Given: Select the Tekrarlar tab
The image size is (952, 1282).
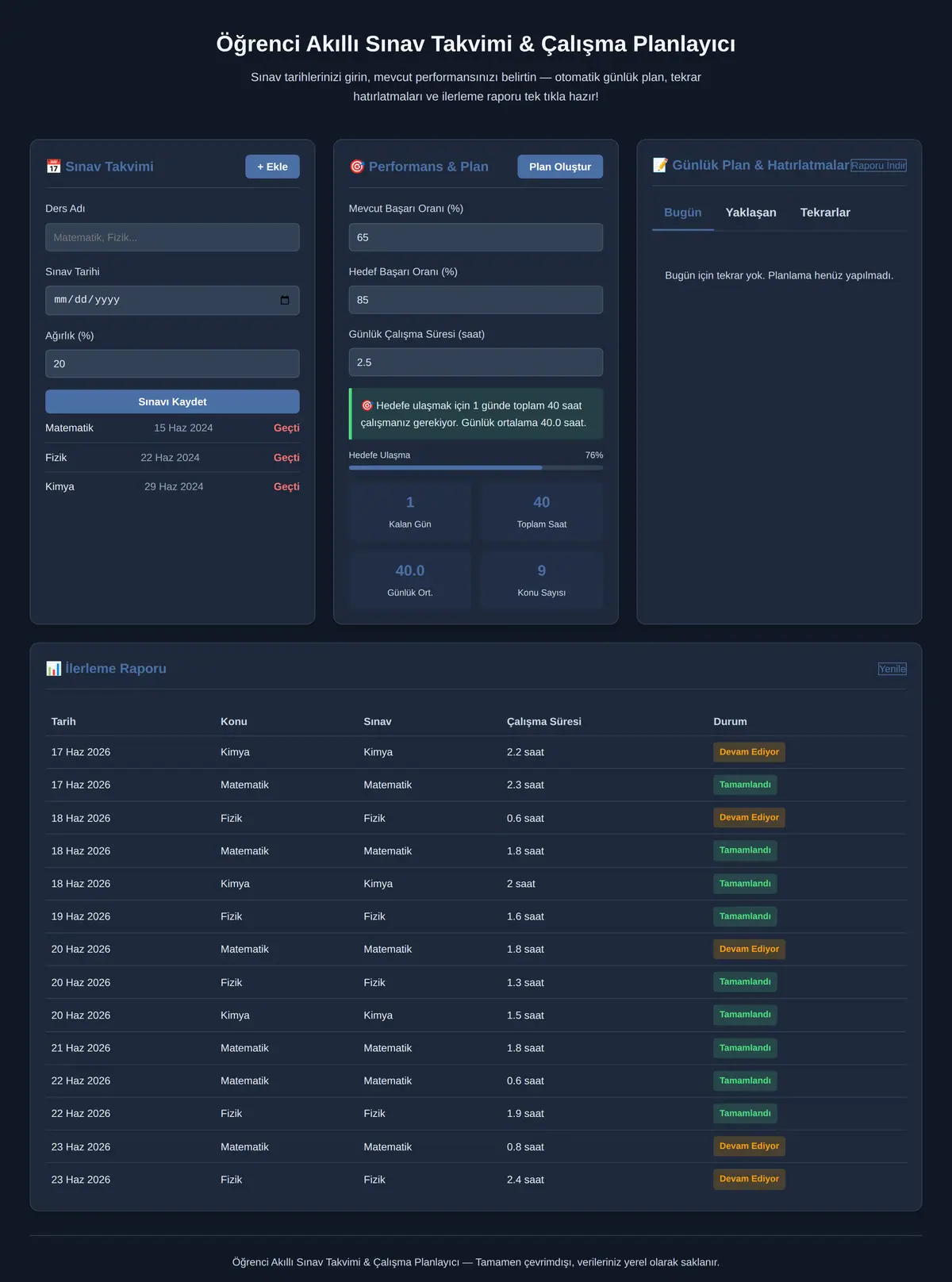Looking at the screenshot, I should click(825, 213).
